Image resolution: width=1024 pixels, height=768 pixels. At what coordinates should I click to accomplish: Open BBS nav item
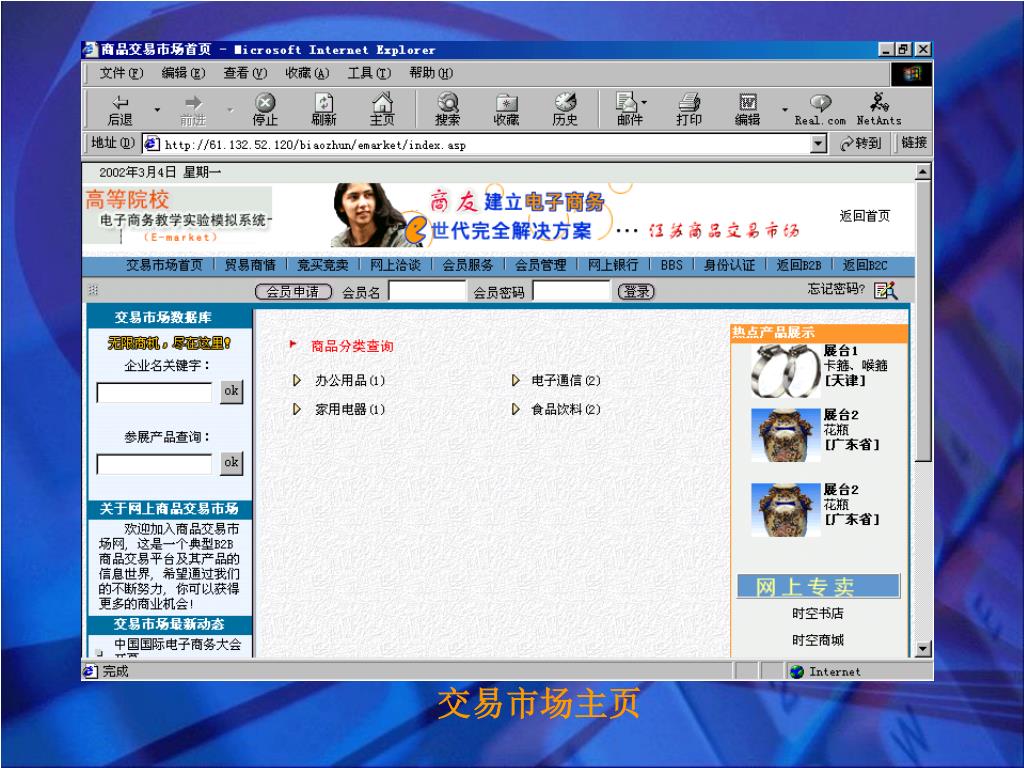pos(671,265)
